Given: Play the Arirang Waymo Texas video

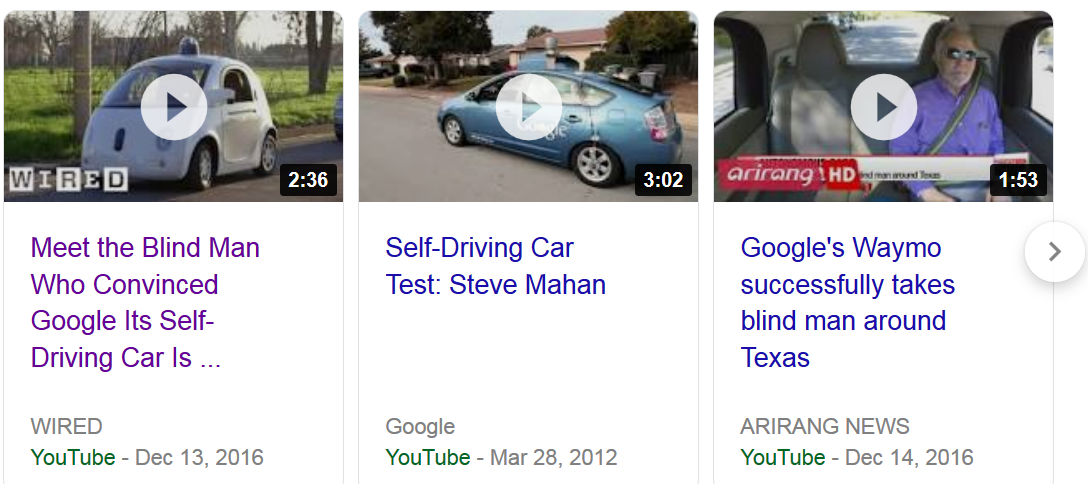Looking at the screenshot, I should click(883, 107).
